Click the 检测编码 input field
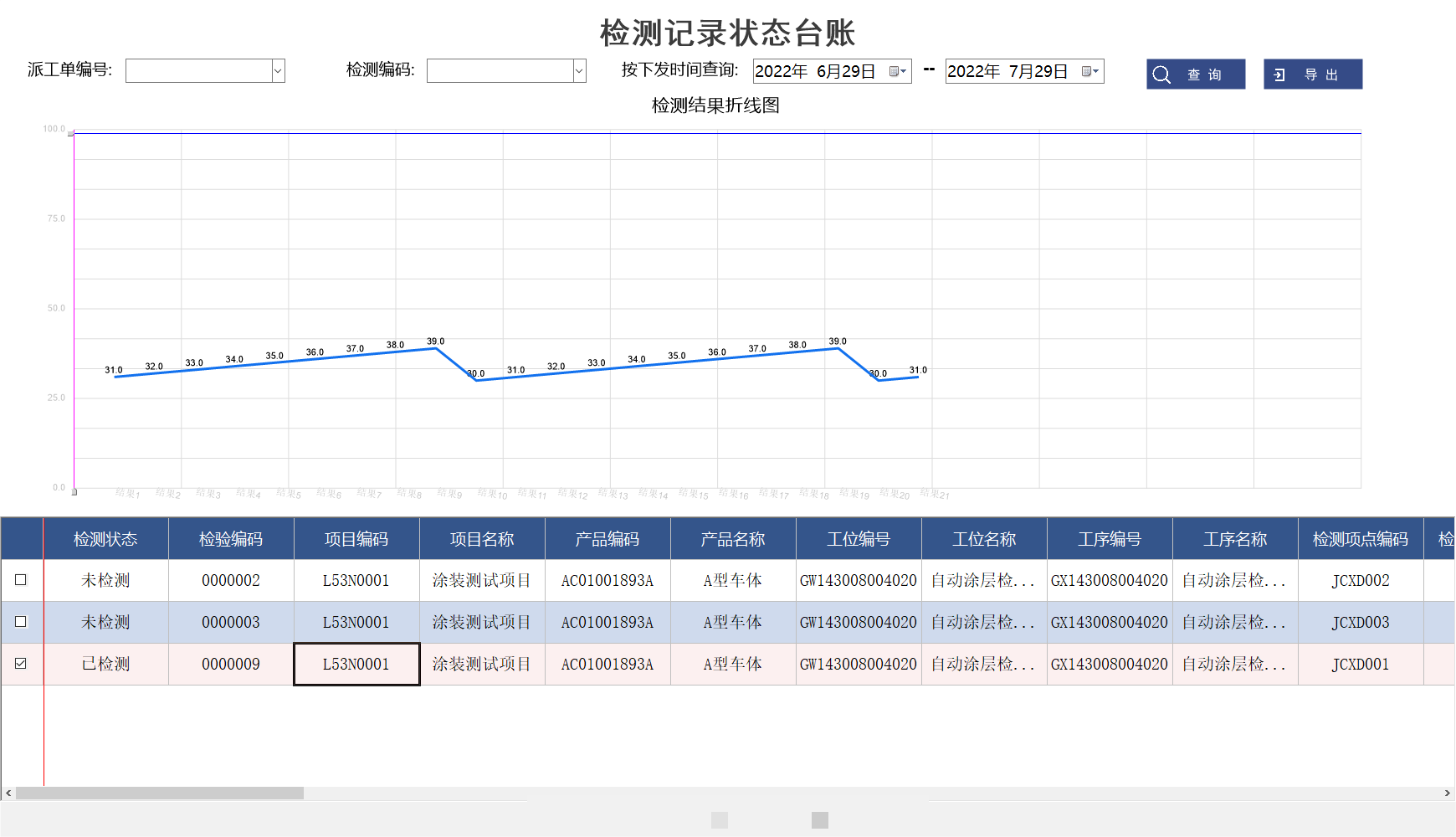 pyautogui.click(x=500, y=71)
